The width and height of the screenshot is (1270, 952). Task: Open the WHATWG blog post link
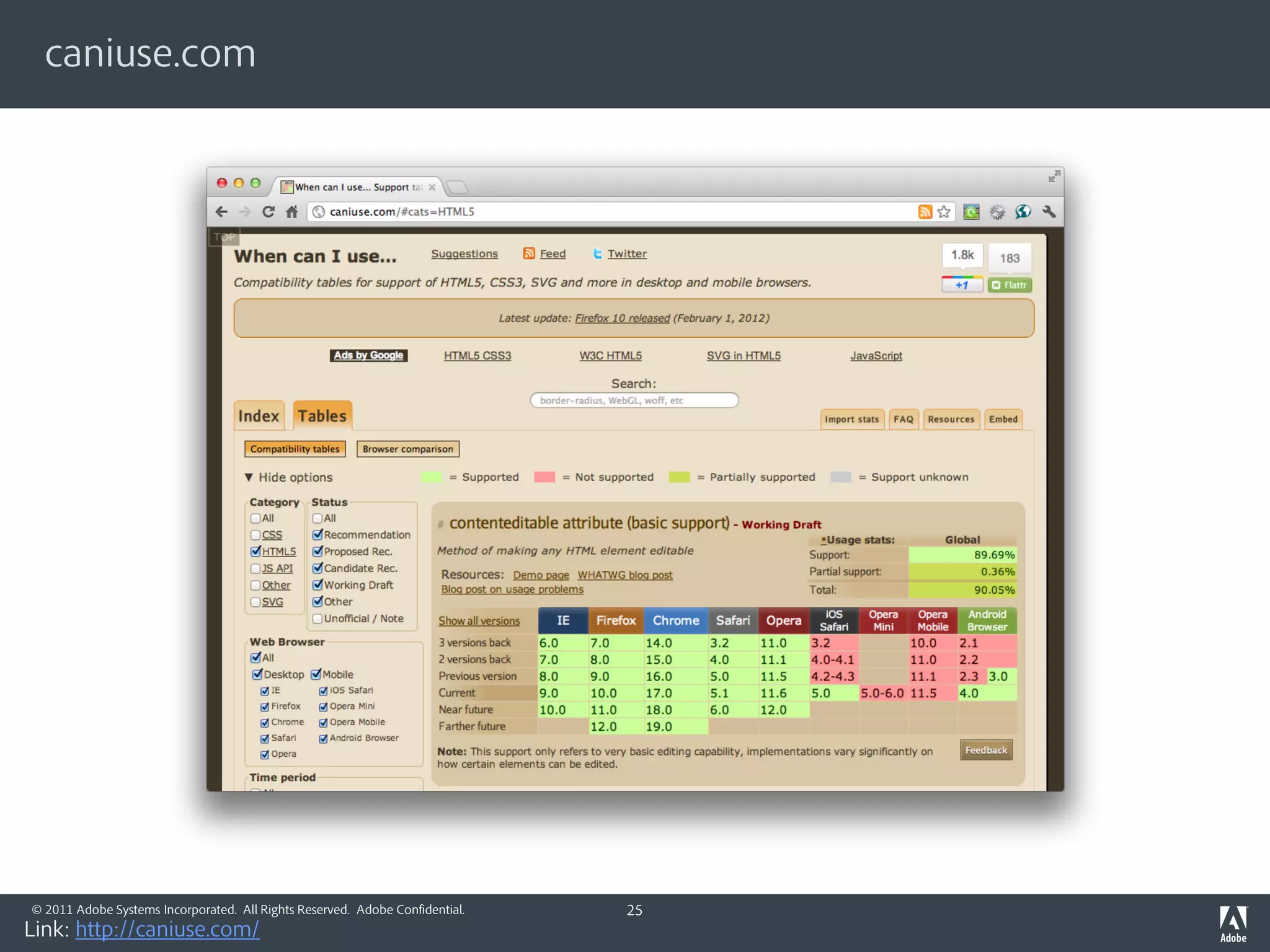tap(625, 575)
